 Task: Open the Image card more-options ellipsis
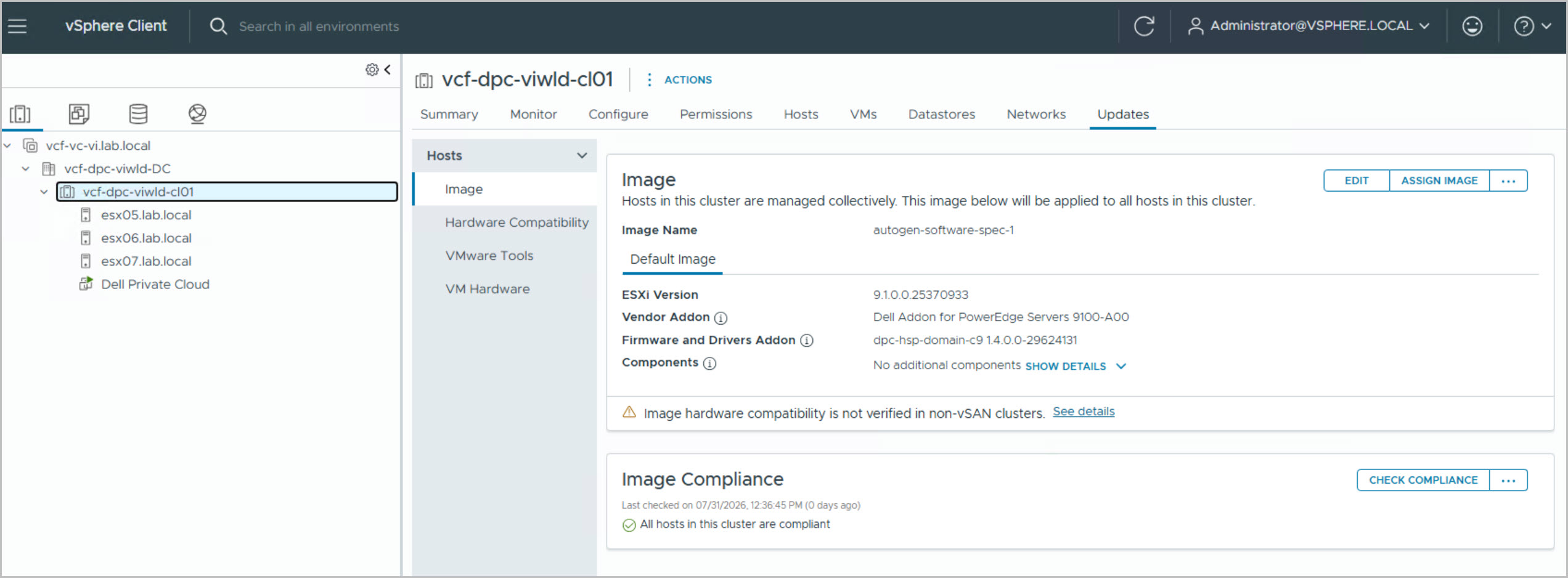pyautogui.click(x=1508, y=181)
